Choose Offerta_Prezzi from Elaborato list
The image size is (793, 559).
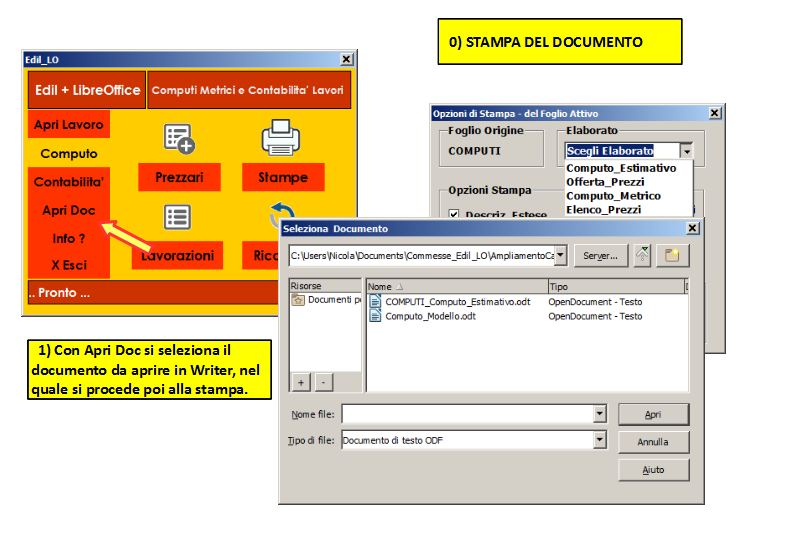[605, 182]
